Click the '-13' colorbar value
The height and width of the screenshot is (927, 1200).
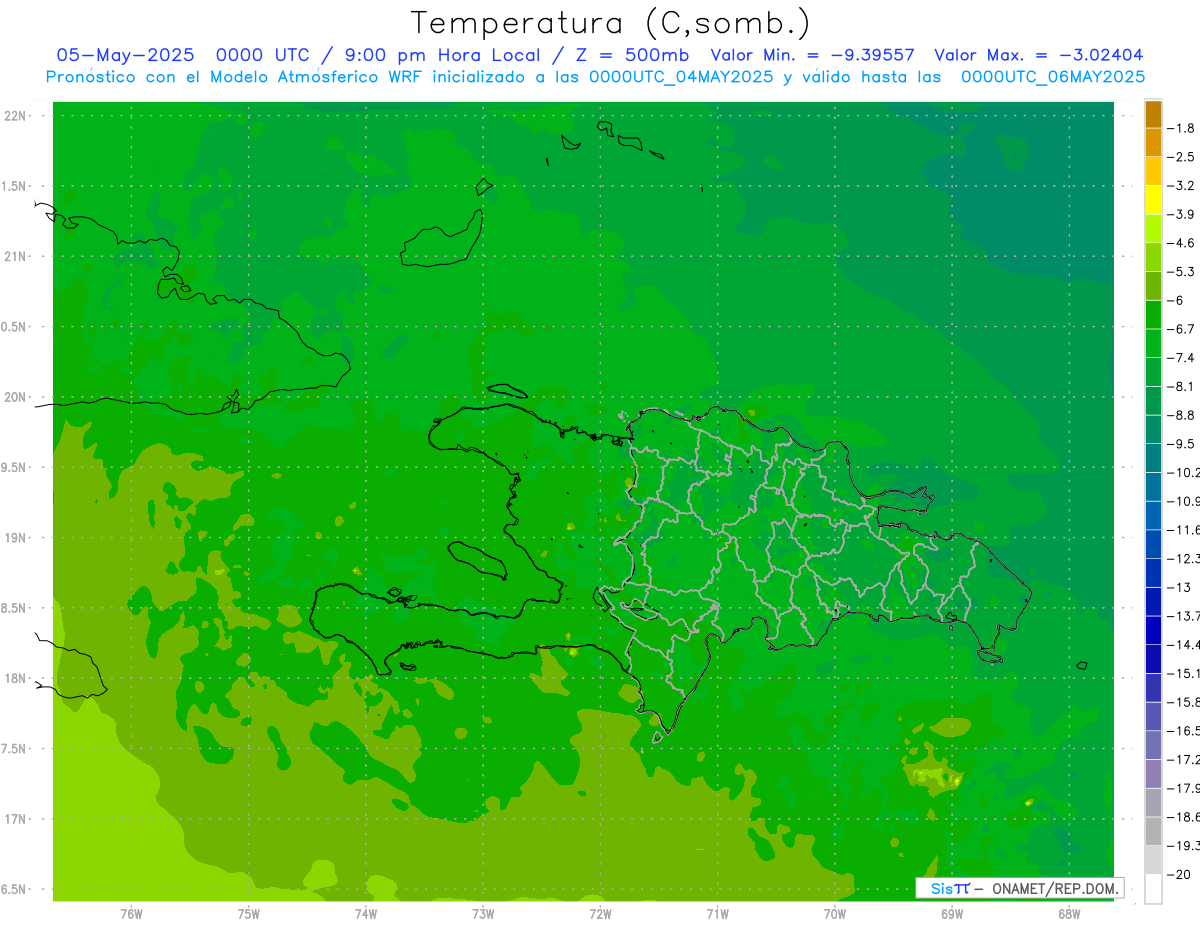(1181, 587)
